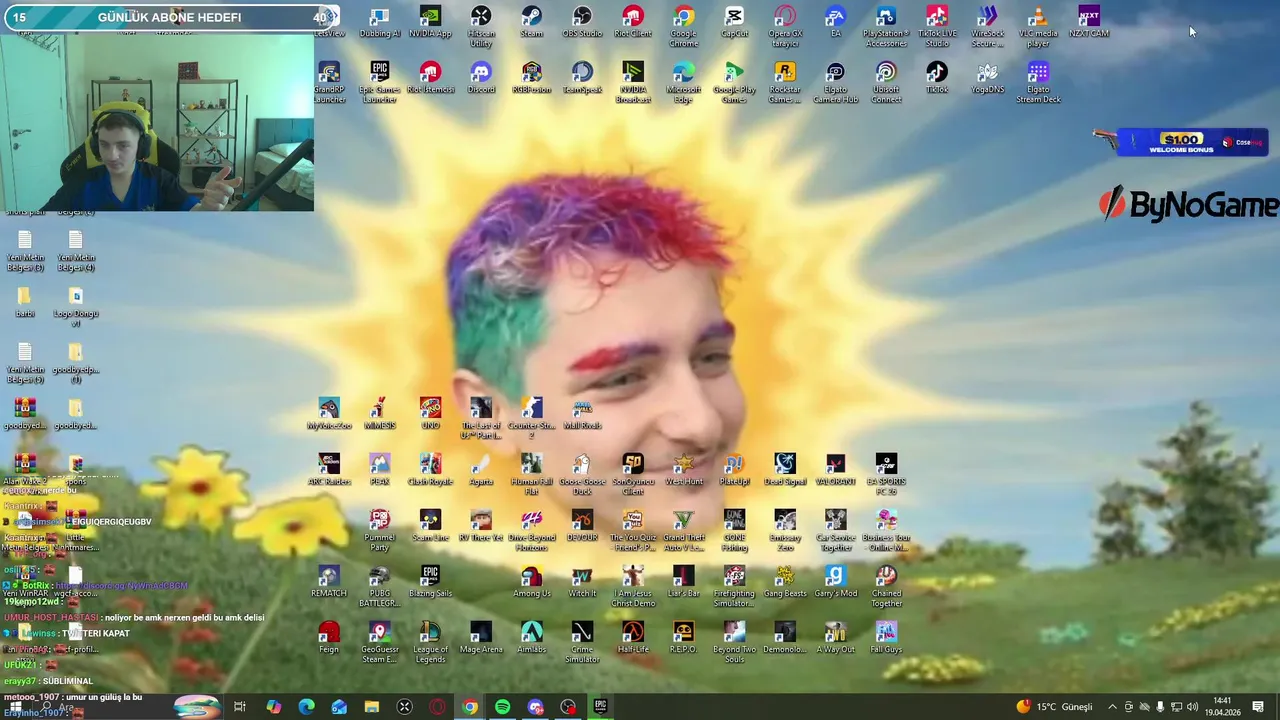The image size is (1280, 720).
Task: Open Spotify from the taskbar
Action: point(502,707)
